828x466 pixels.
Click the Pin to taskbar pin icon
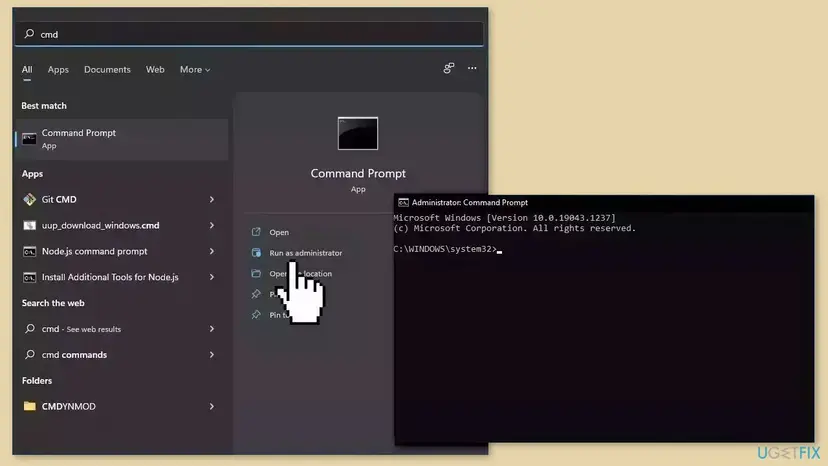pyautogui.click(x=256, y=314)
